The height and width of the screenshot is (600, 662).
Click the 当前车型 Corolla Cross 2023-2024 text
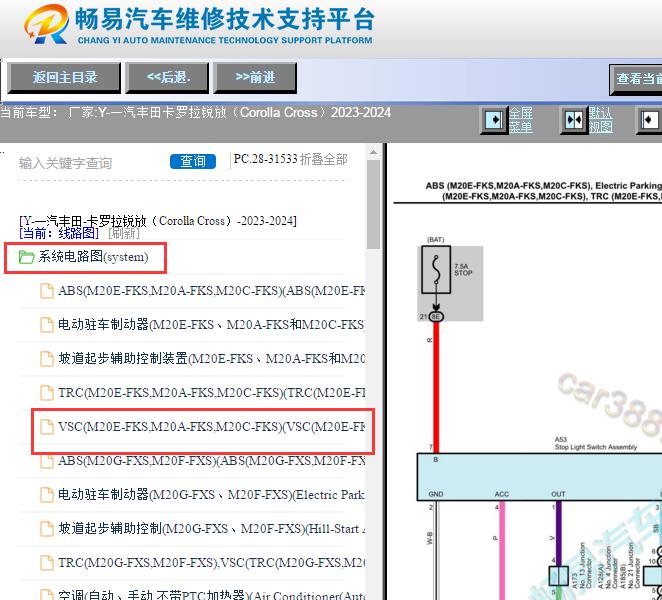pos(195,113)
